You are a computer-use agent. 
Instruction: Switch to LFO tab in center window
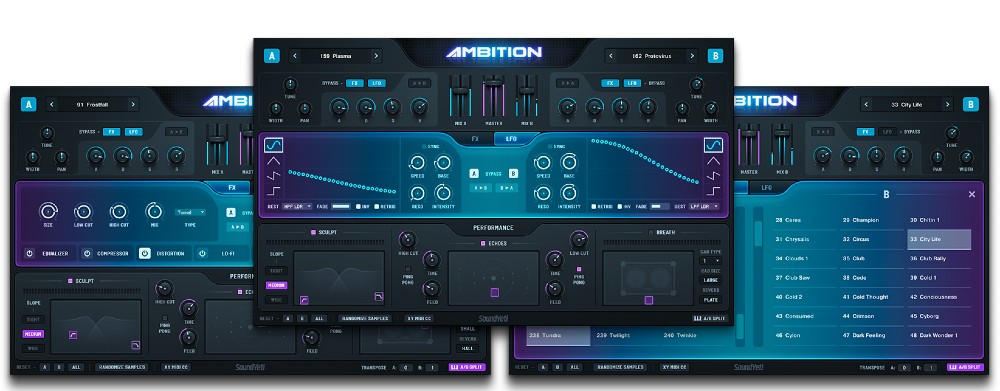point(511,138)
